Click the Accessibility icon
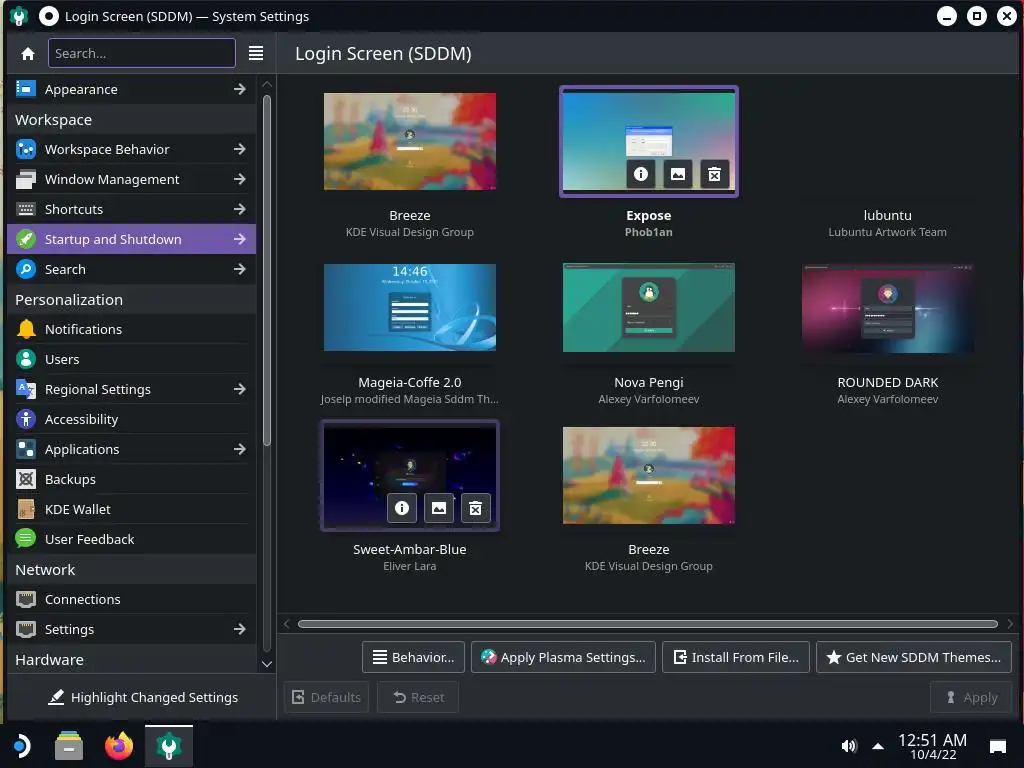Image resolution: width=1024 pixels, height=768 pixels. [26, 419]
